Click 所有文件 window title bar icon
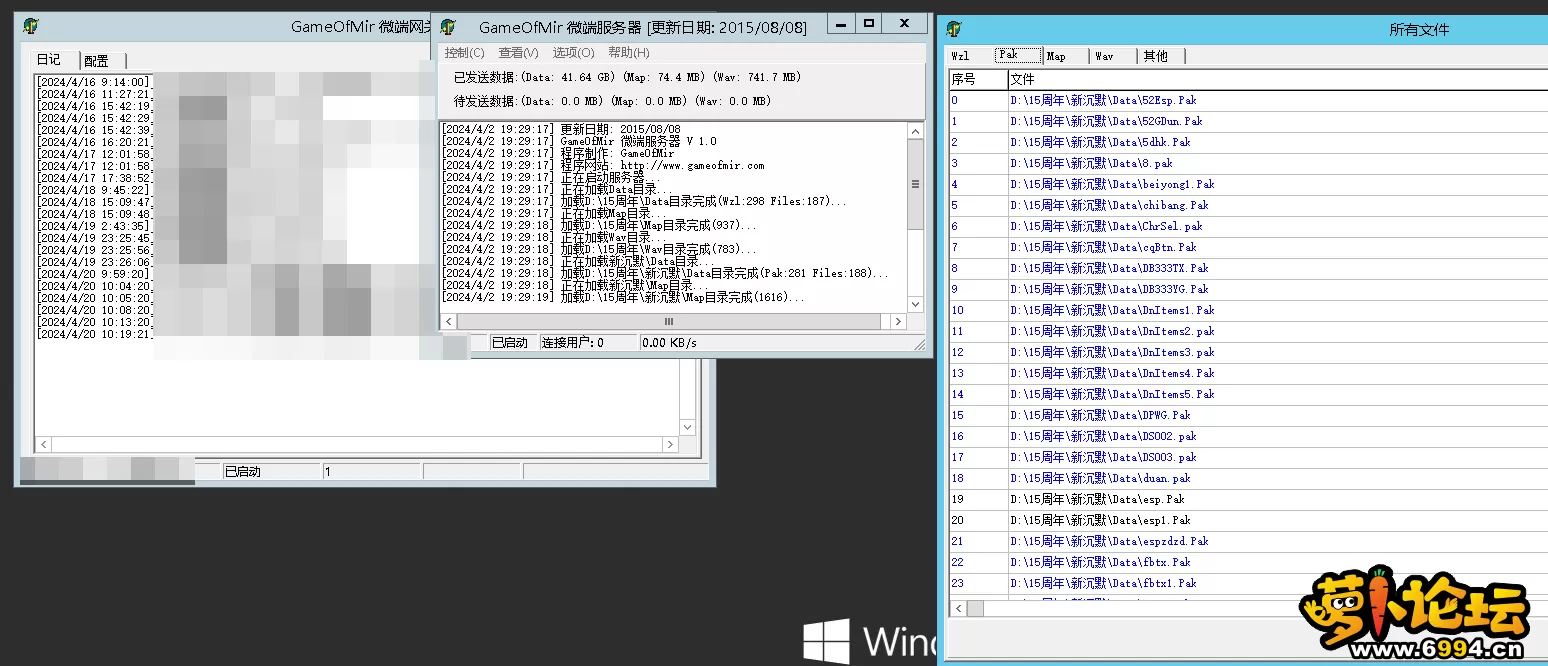Viewport: 1548px width, 666px height. pyautogui.click(x=954, y=29)
